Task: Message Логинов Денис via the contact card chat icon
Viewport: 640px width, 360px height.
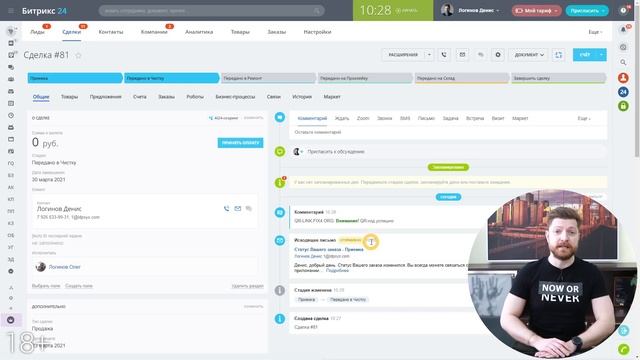Action: click(x=249, y=209)
